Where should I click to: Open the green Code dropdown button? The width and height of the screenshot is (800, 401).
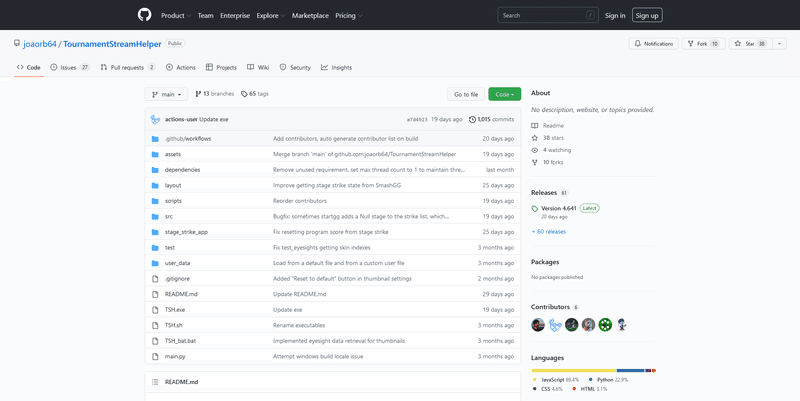click(505, 94)
